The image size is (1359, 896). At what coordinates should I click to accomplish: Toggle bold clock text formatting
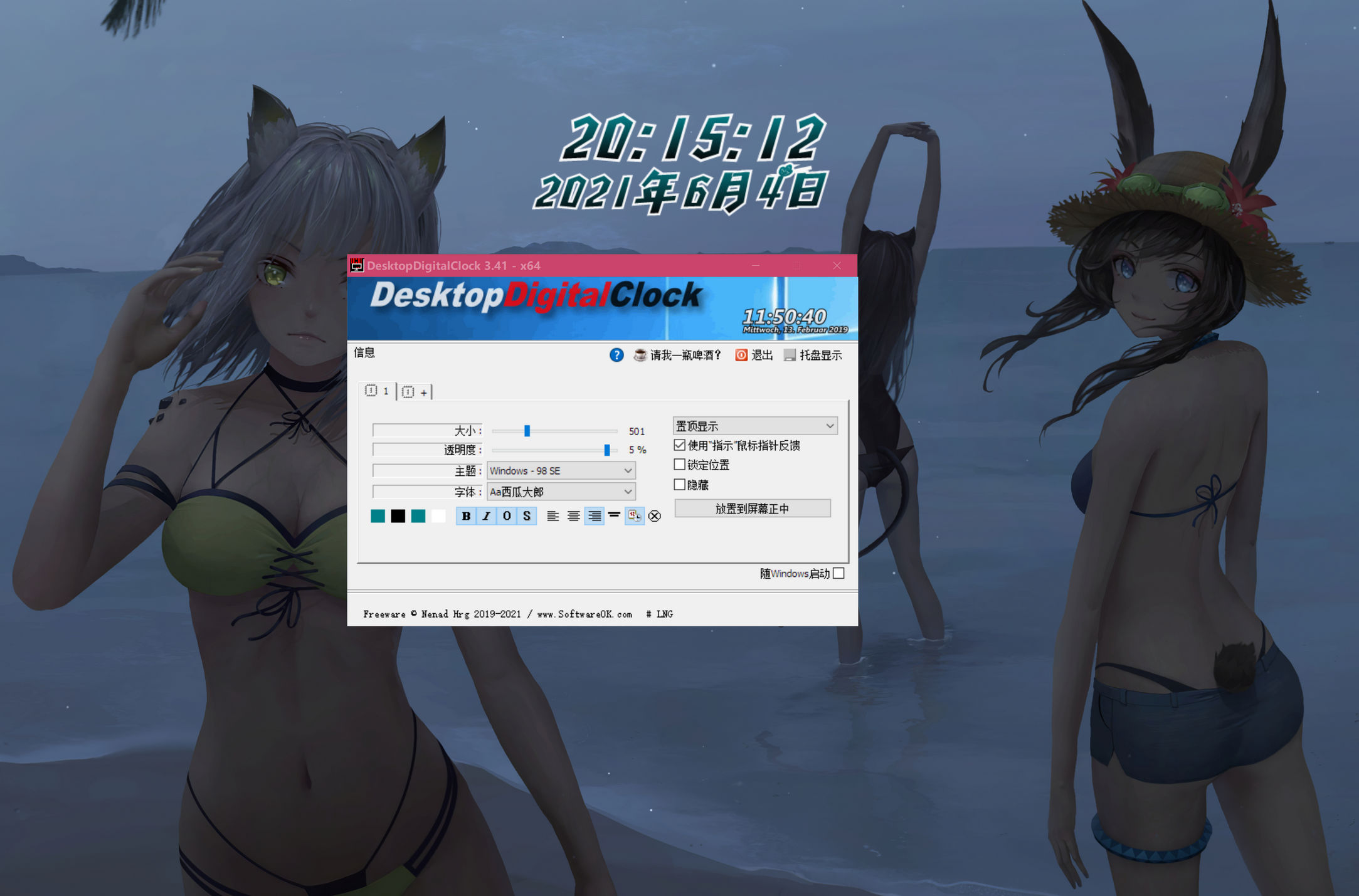tap(466, 516)
